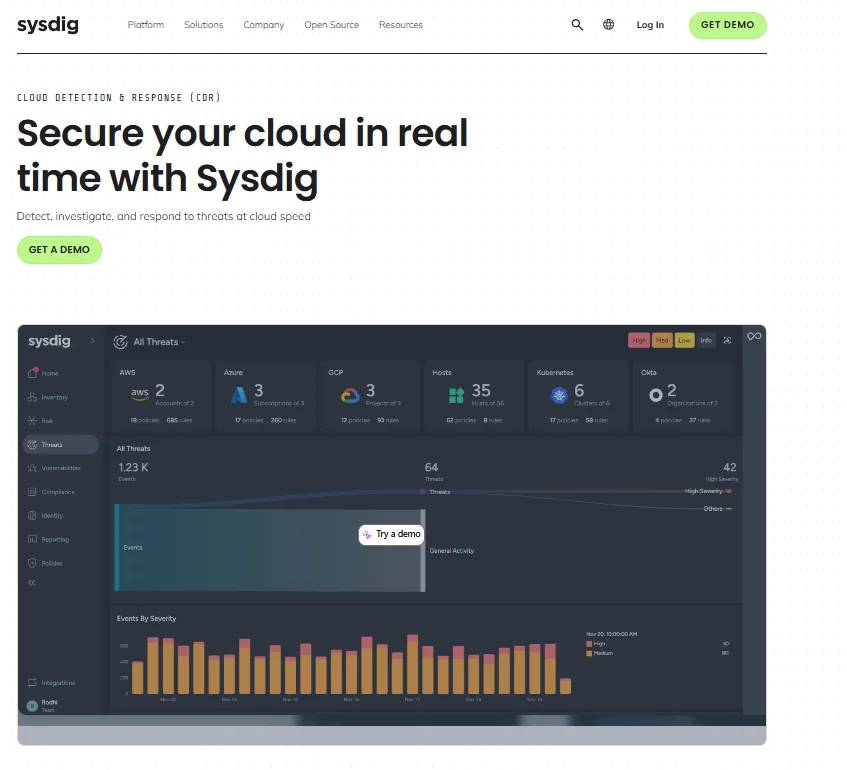Open the Company menu

[264, 25]
